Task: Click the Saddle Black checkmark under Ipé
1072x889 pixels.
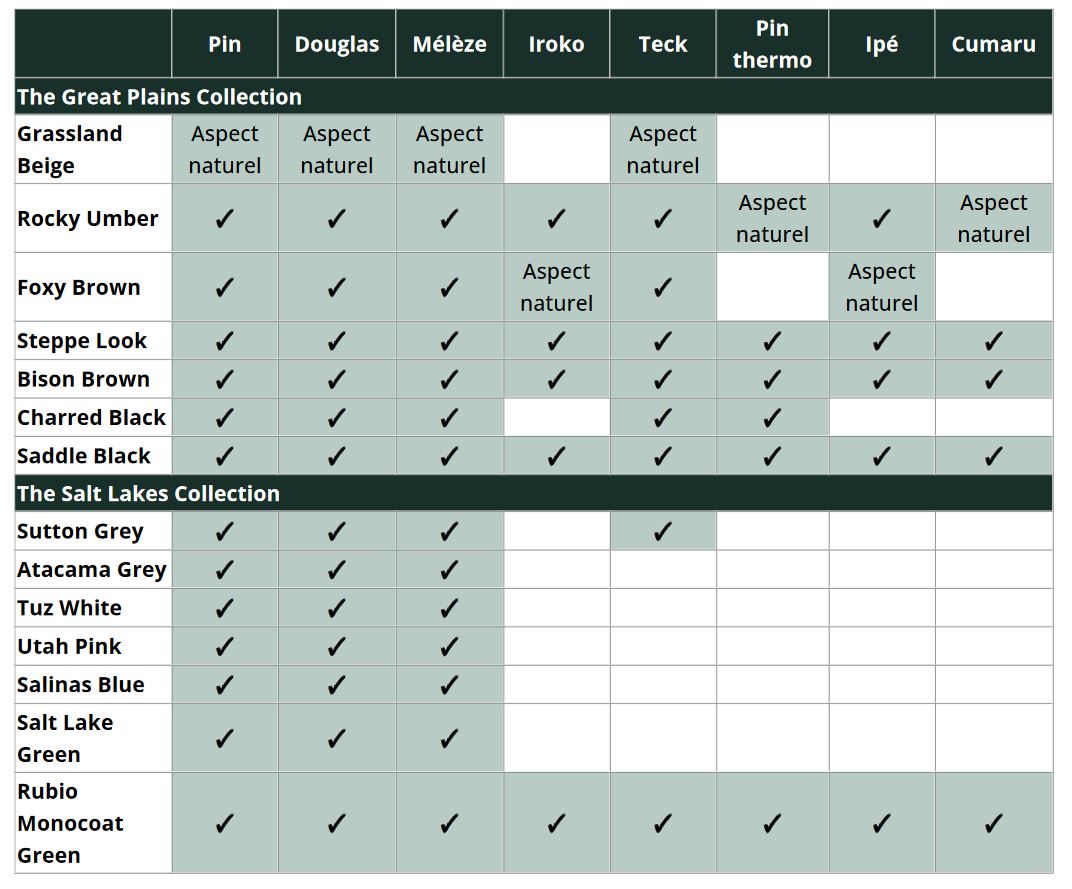Action: pyautogui.click(x=881, y=456)
